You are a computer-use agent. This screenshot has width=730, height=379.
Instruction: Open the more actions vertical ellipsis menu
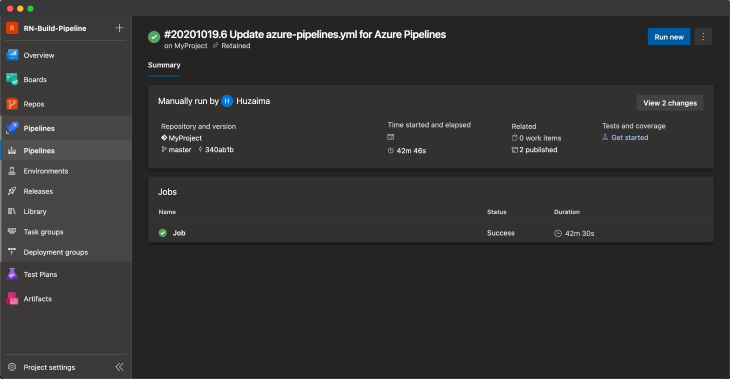pyautogui.click(x=703, y=37)
